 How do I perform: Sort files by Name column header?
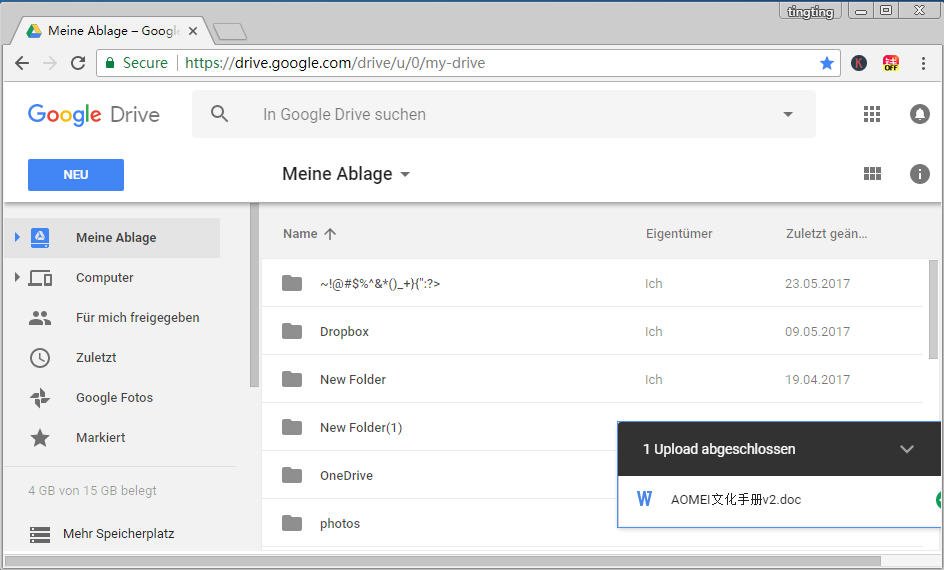tap(300, 234)
